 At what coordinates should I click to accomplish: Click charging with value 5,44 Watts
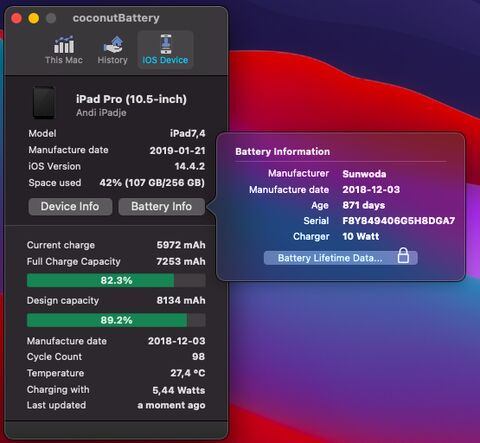(179, 390)
